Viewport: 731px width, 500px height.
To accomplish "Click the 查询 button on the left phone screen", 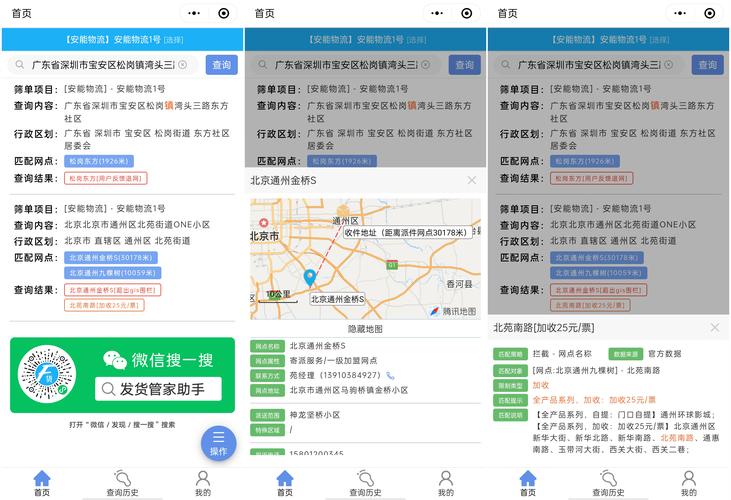I will [x=221, y=65].
